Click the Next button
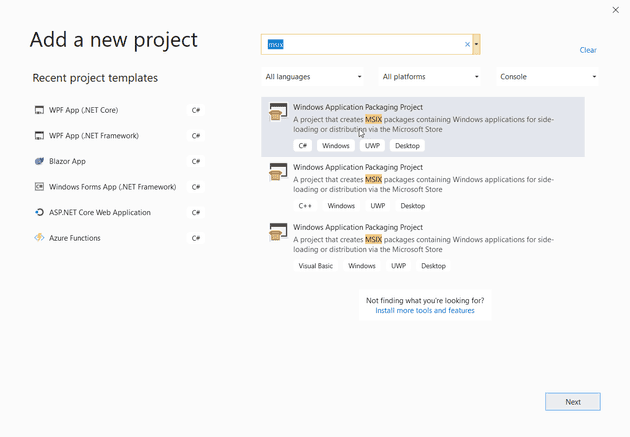Image resolution: width=630 pixels, height=437 pixels. 573,402
